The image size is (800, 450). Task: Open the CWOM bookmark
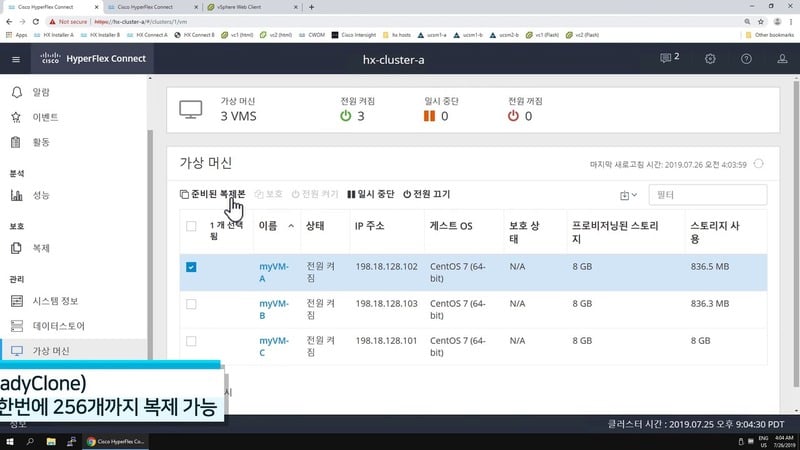312,35
